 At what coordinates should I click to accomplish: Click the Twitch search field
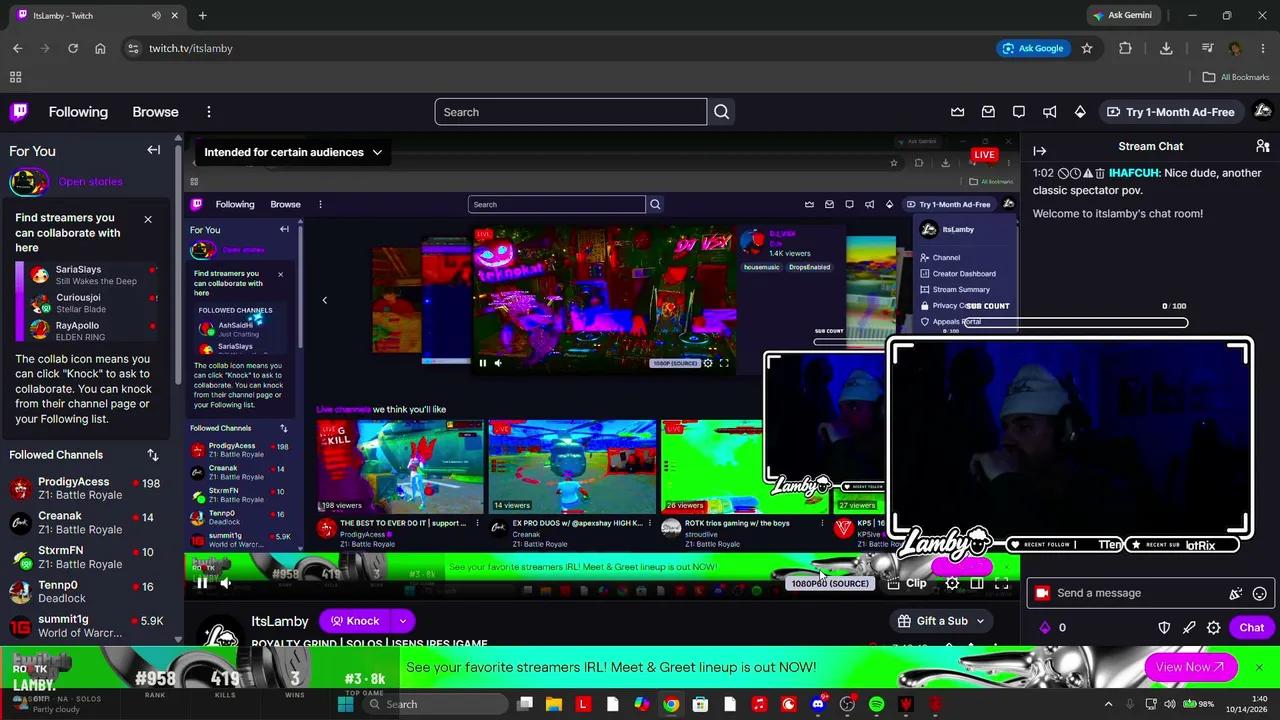(571, 112)
